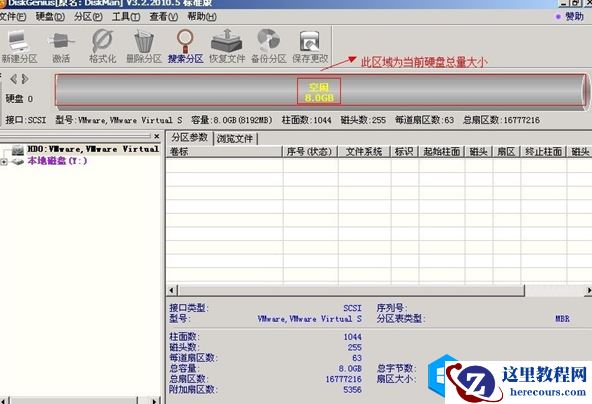Click partition table left scroll arrow

171,290
